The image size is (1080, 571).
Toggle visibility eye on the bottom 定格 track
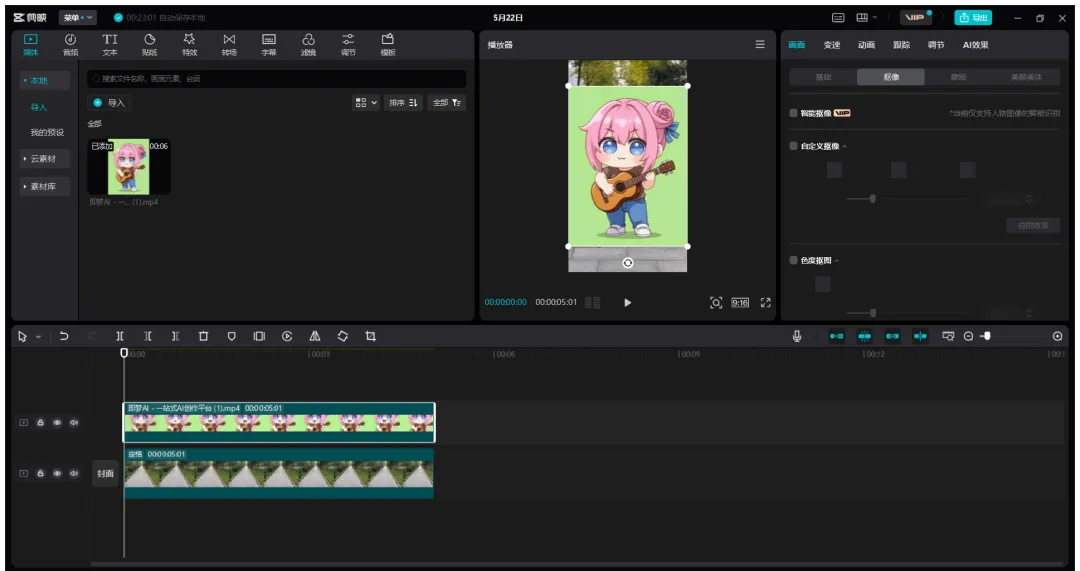(57, 473)
